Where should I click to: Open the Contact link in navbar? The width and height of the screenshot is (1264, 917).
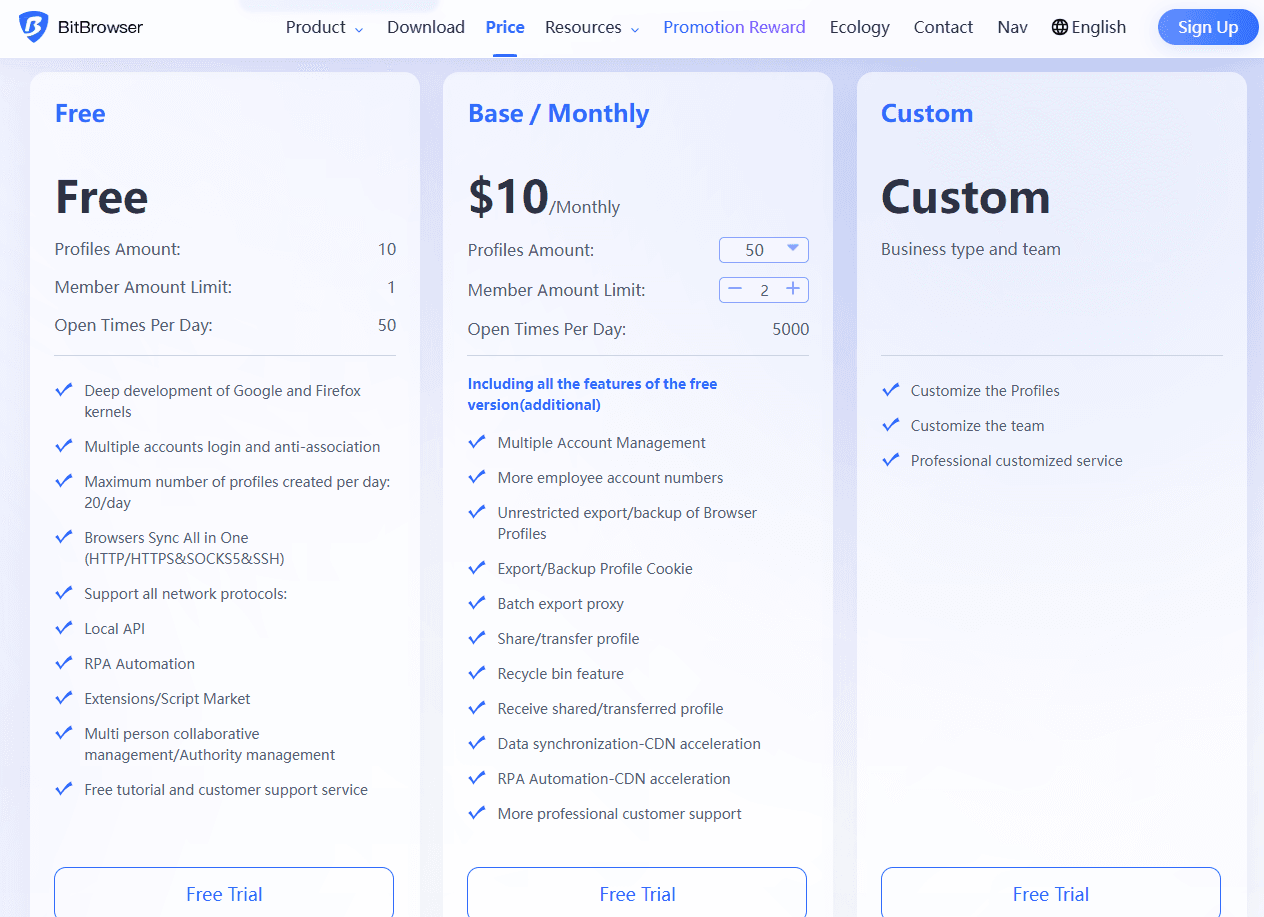tap(943, 27)
